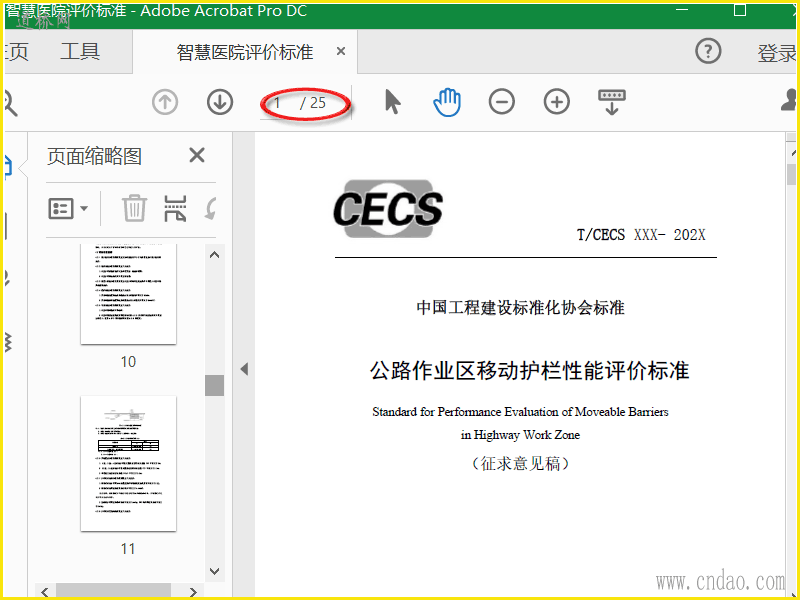Image resolution: width=800 pixels, height=600 pixels.
Task: Click the 页面缩略图 panel title
Action: point(94,156)
